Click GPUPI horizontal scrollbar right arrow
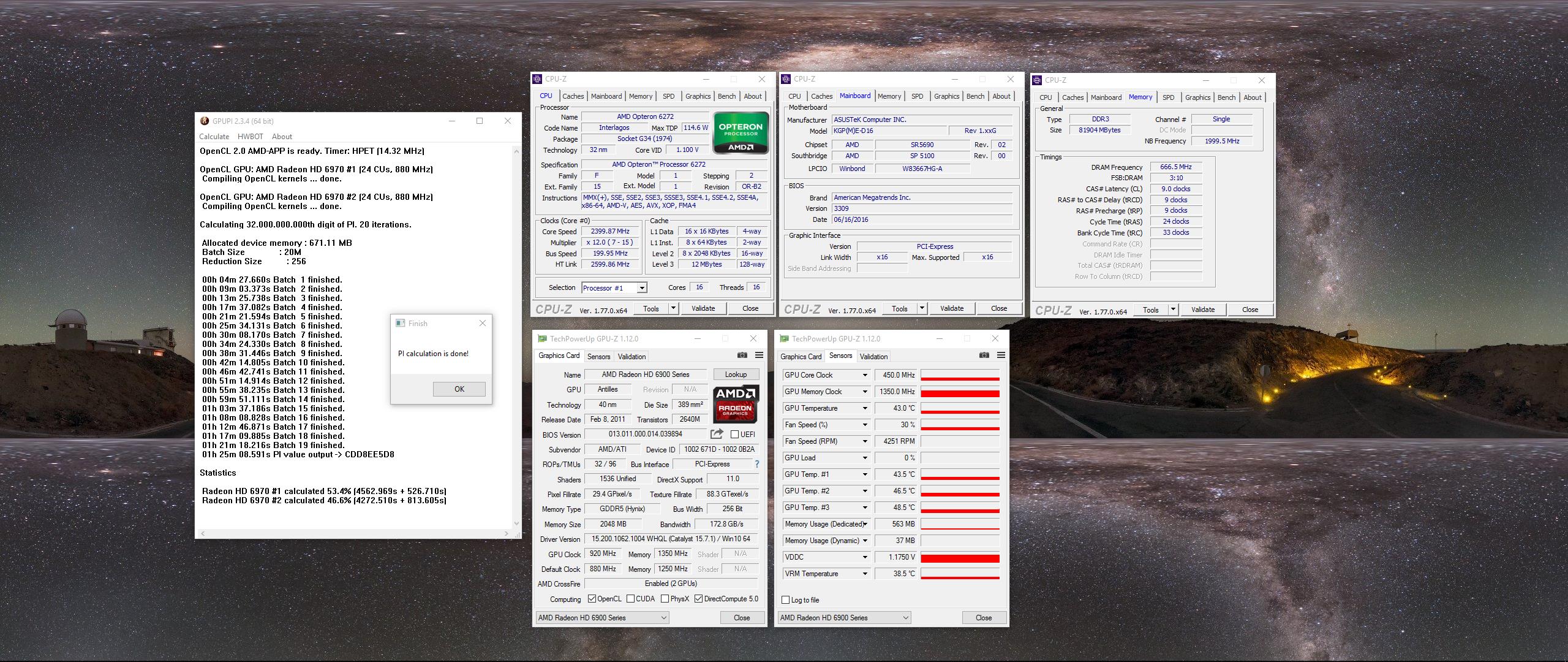The width and height of the screenshot is (1568, 662). coord(507,534)
